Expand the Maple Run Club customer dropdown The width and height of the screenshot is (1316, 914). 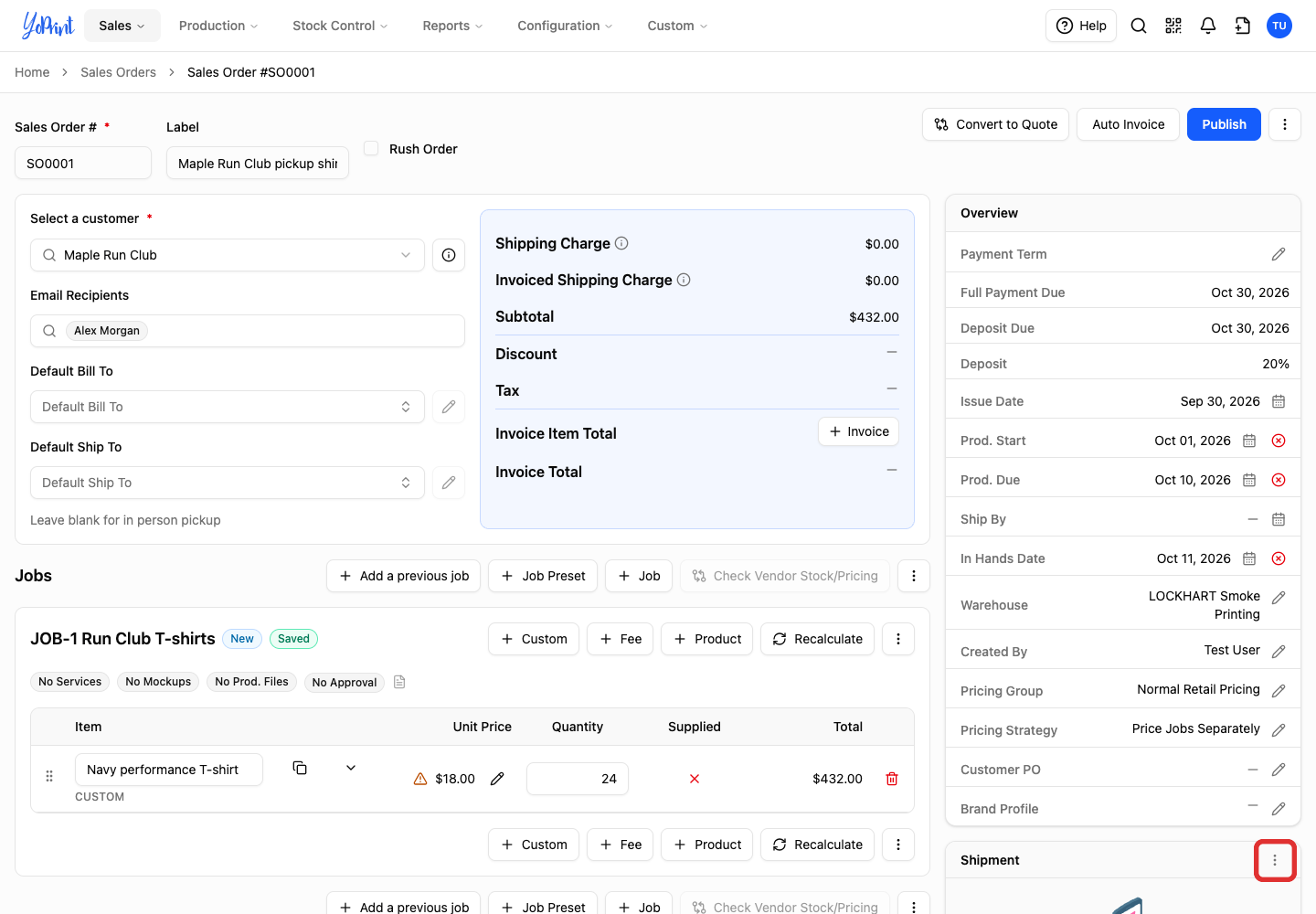406,255
